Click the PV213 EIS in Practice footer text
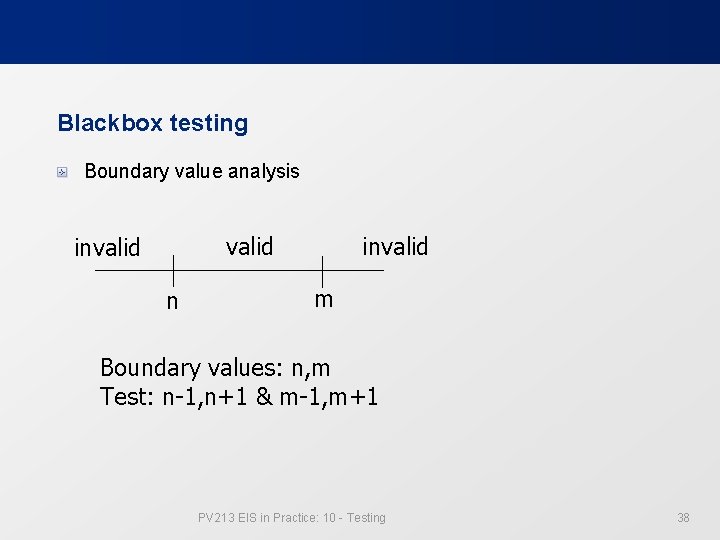Screen dimensions: 720x540 click(x=291, y=517)
